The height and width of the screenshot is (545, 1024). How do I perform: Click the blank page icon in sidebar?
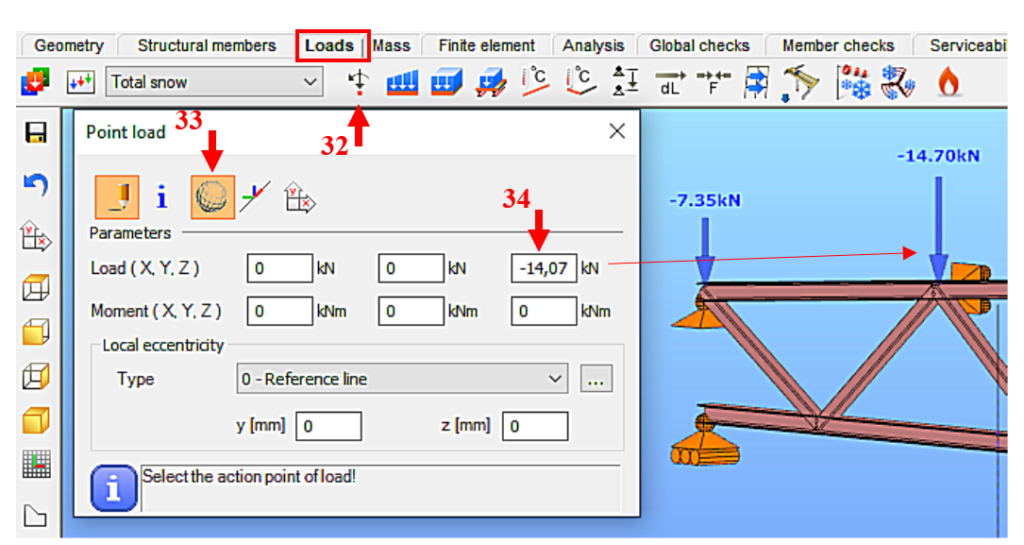click(x=35, y=516)
